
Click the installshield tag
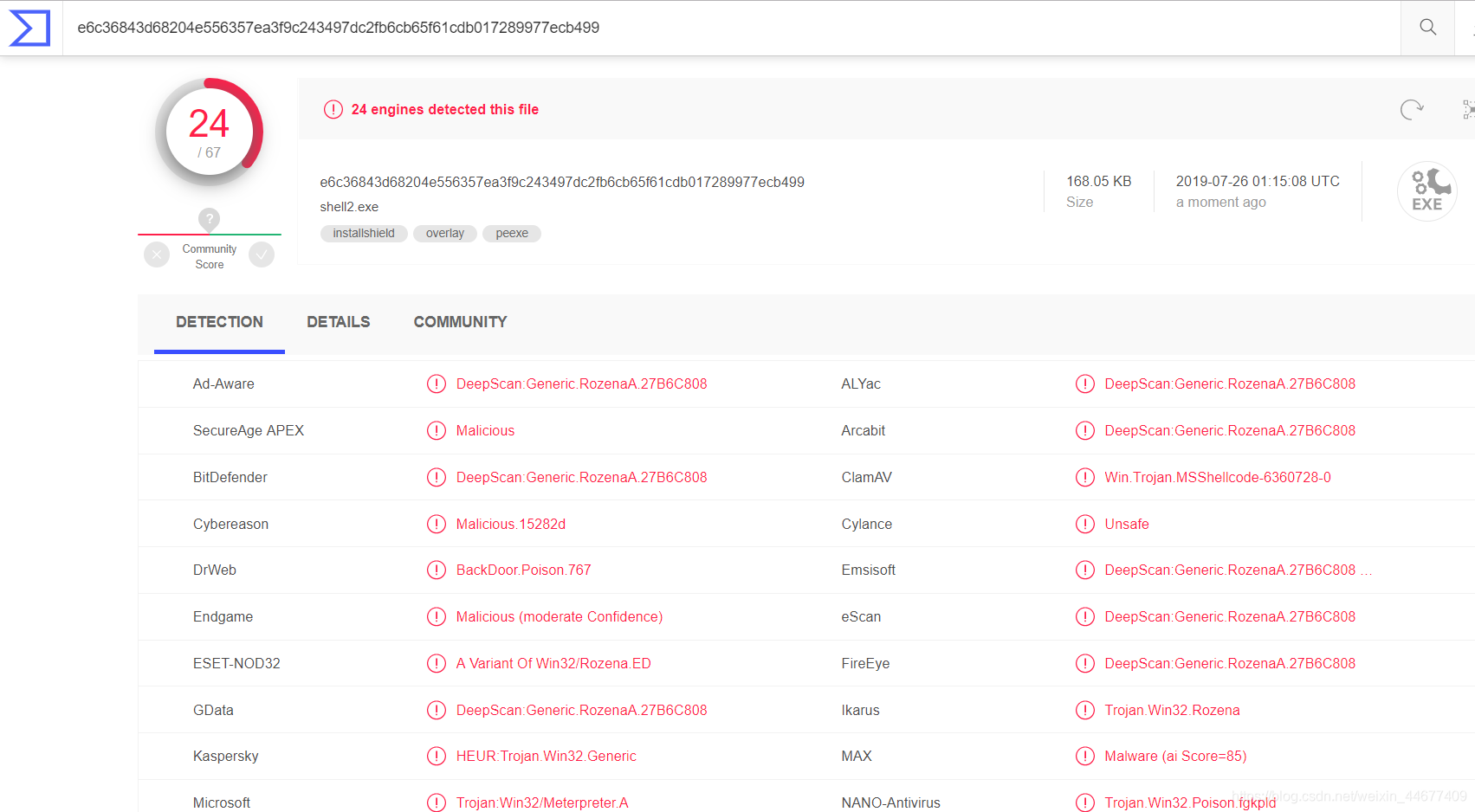(364, 234)
